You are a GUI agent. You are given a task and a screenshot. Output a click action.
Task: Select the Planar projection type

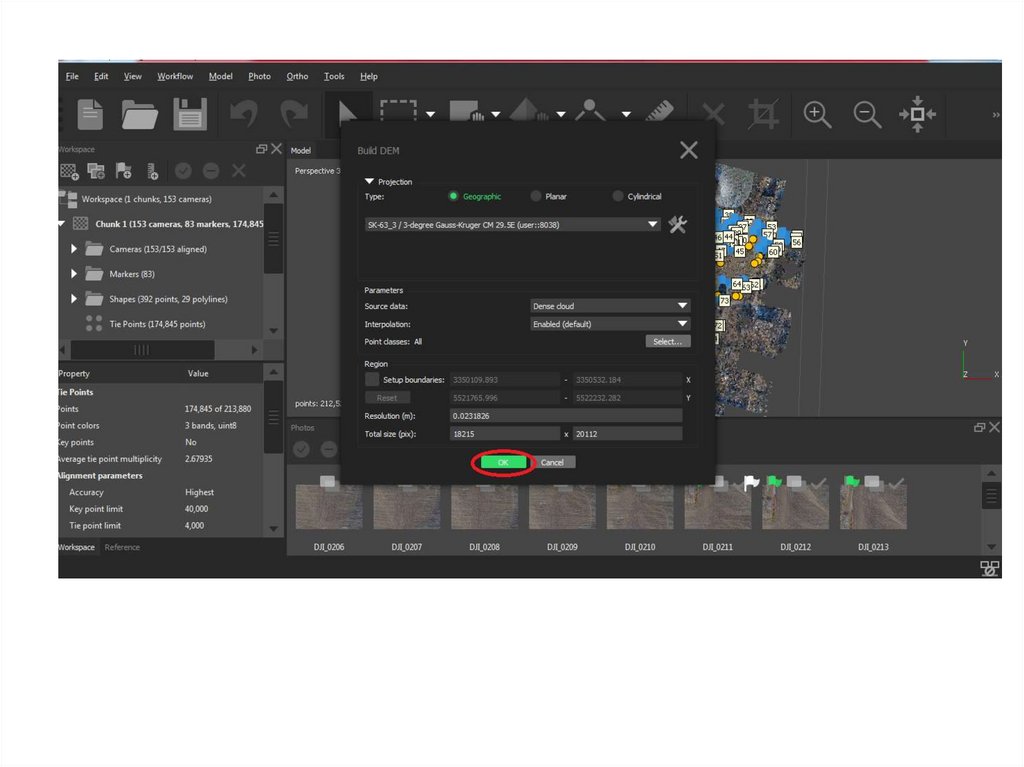pos(537,197)
